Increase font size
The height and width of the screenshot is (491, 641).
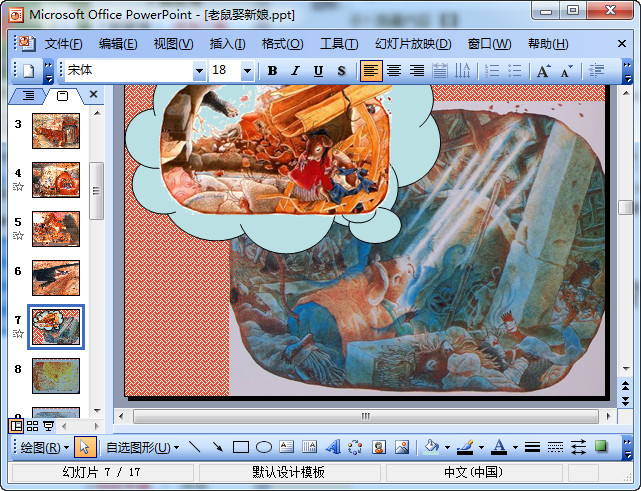tap(543, 71)
